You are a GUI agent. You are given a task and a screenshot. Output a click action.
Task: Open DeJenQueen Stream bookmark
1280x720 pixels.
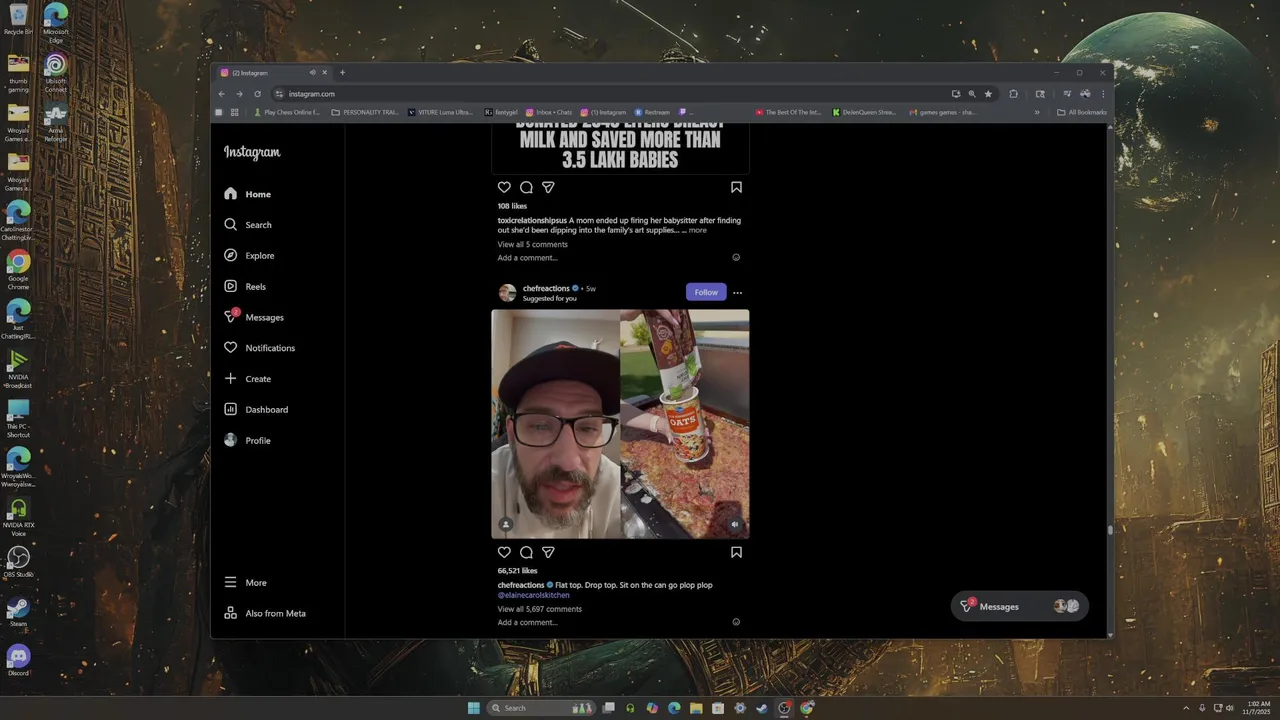(865, 112)
